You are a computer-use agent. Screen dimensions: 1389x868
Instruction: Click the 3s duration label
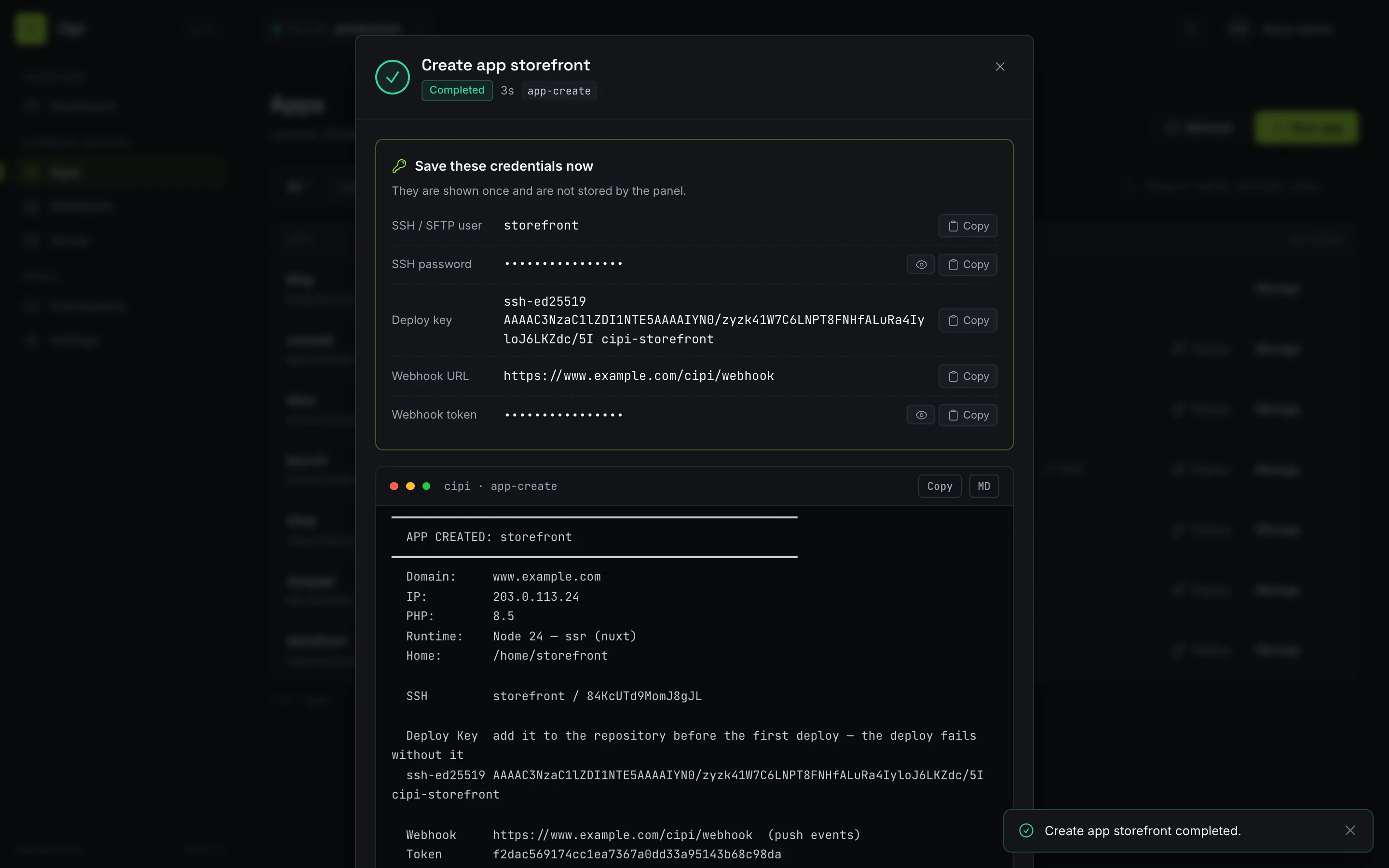pos(507,91)
